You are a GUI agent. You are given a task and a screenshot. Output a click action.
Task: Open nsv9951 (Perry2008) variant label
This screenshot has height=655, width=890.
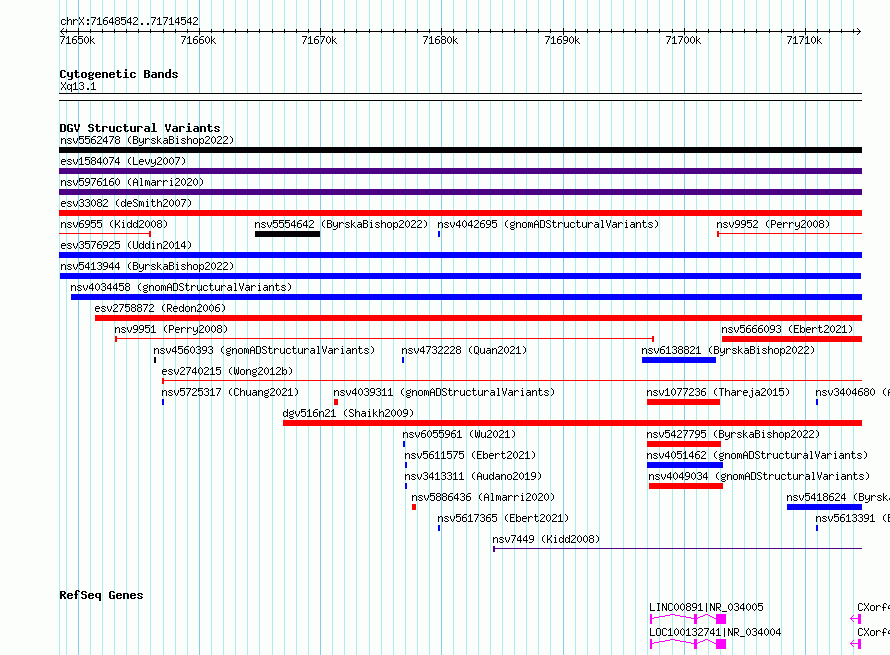pyautogui.click(x=171, y=329)
